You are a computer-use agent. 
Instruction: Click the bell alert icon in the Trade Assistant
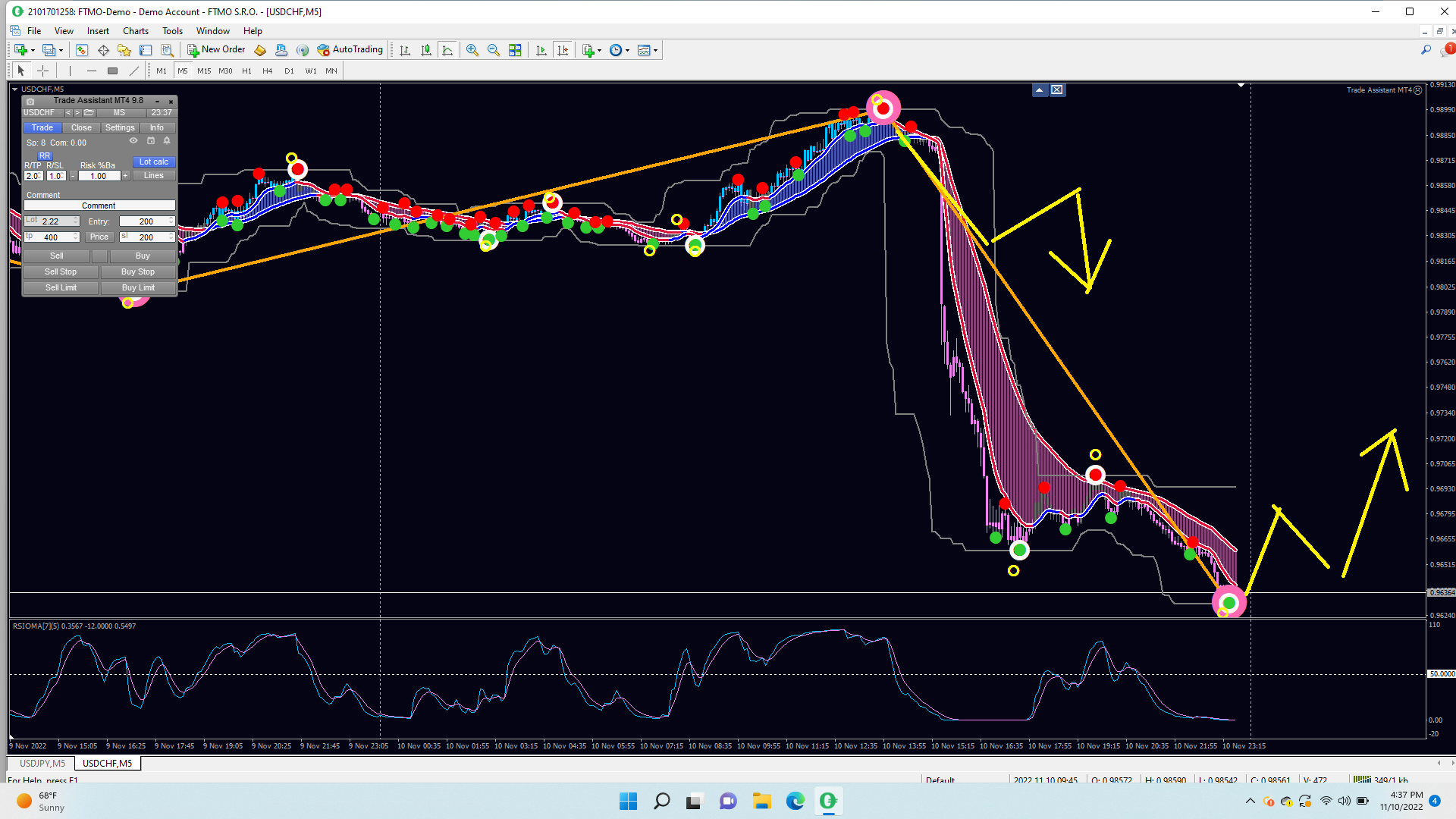point(167,141)
